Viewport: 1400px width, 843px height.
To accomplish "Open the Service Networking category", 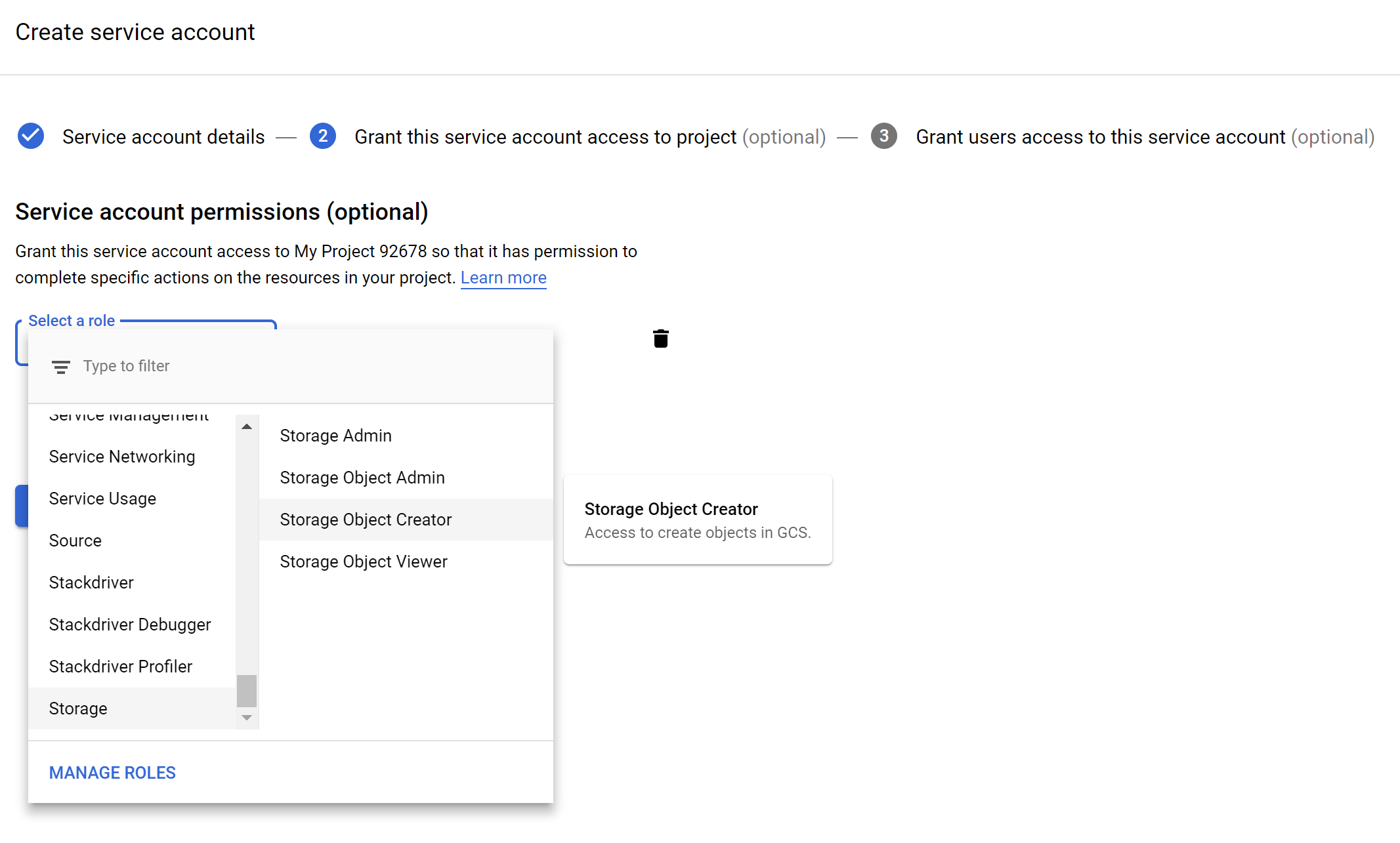I will tap(122, 457).
